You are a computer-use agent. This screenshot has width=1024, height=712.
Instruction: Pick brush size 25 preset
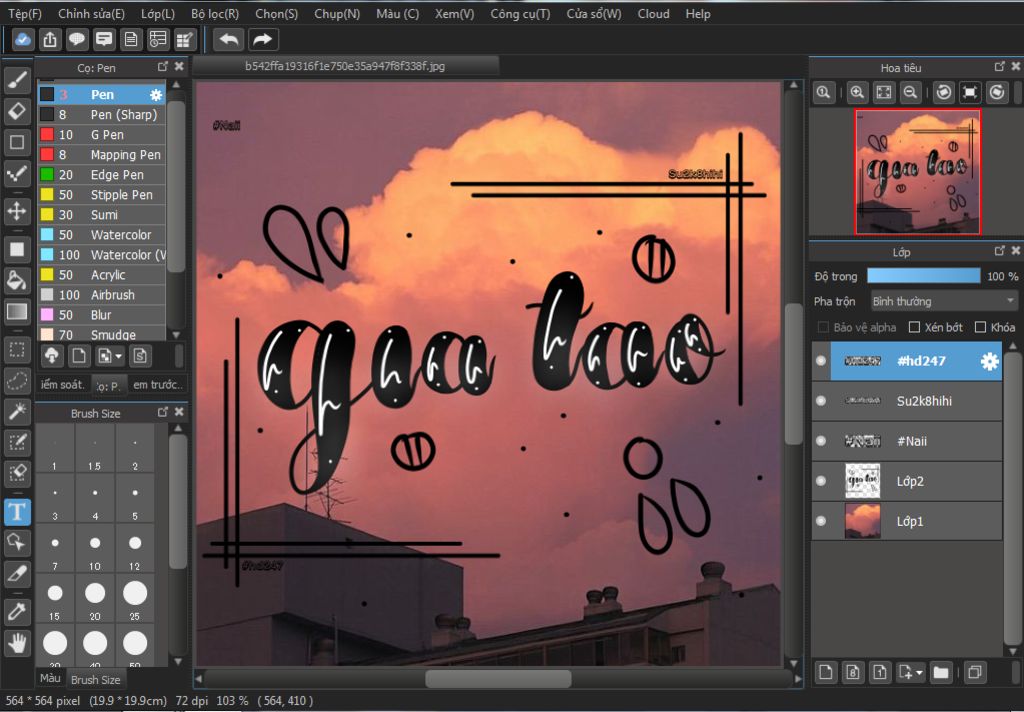pos(135,599)
